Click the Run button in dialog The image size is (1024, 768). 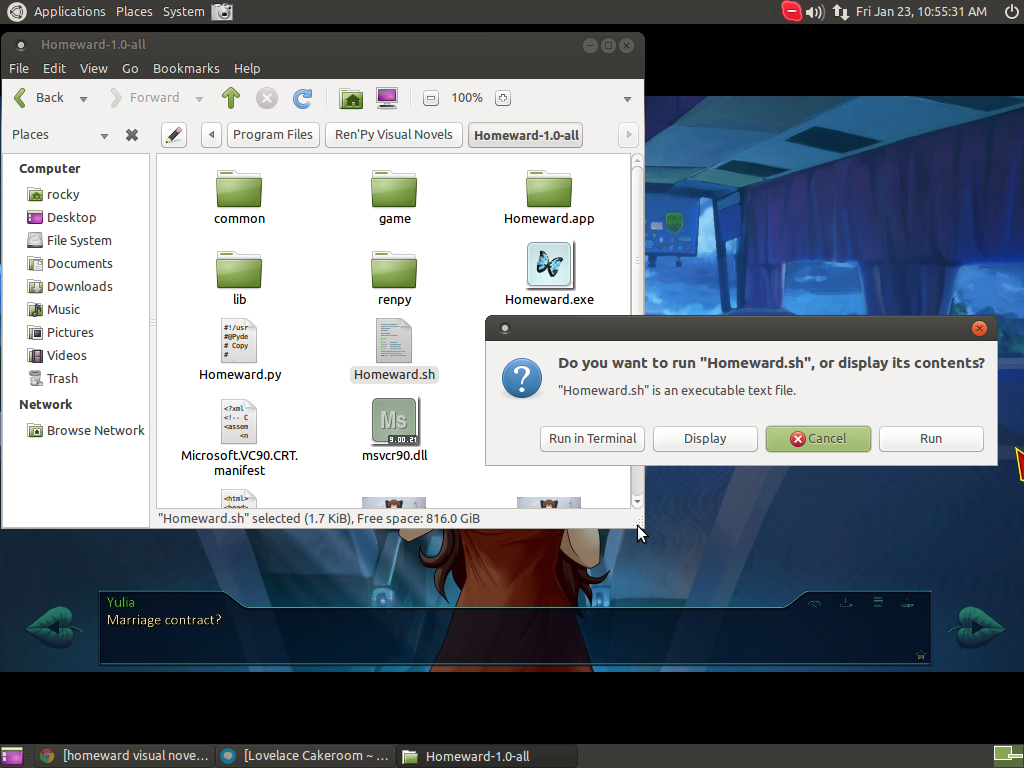coord(931,439)
